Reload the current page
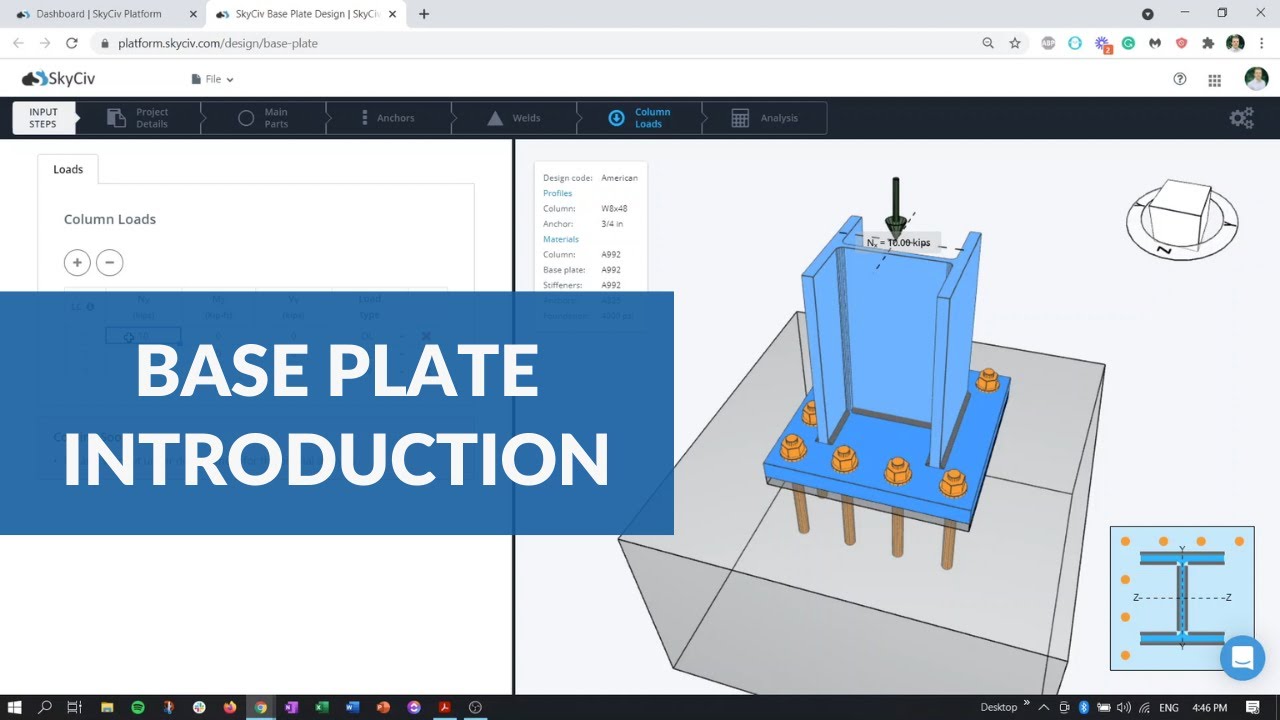The height and width of the screenshot is (720, 1280). coord(72,43)
